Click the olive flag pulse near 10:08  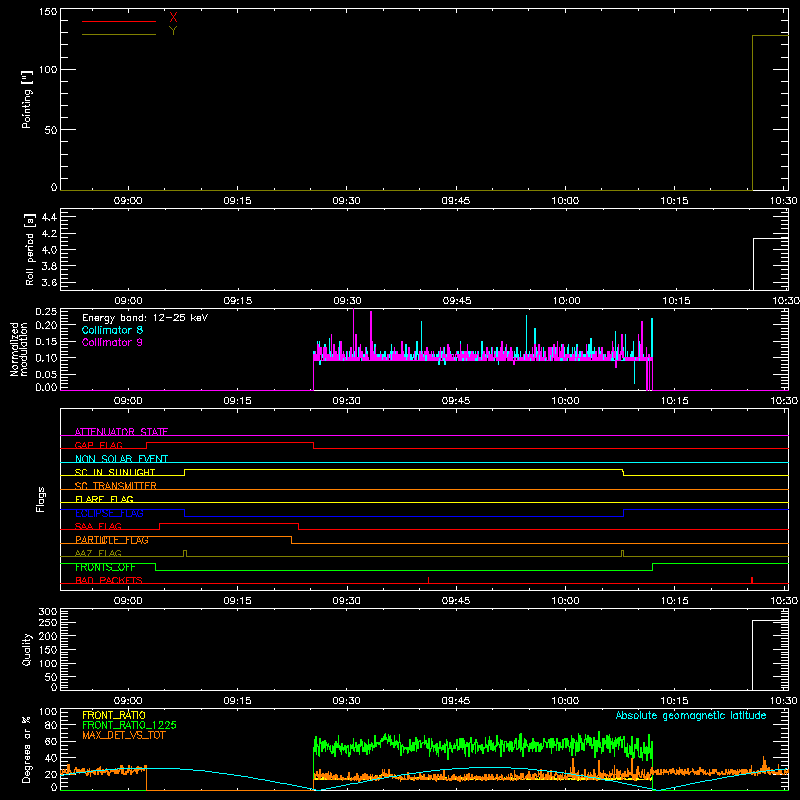coord(622,554)
